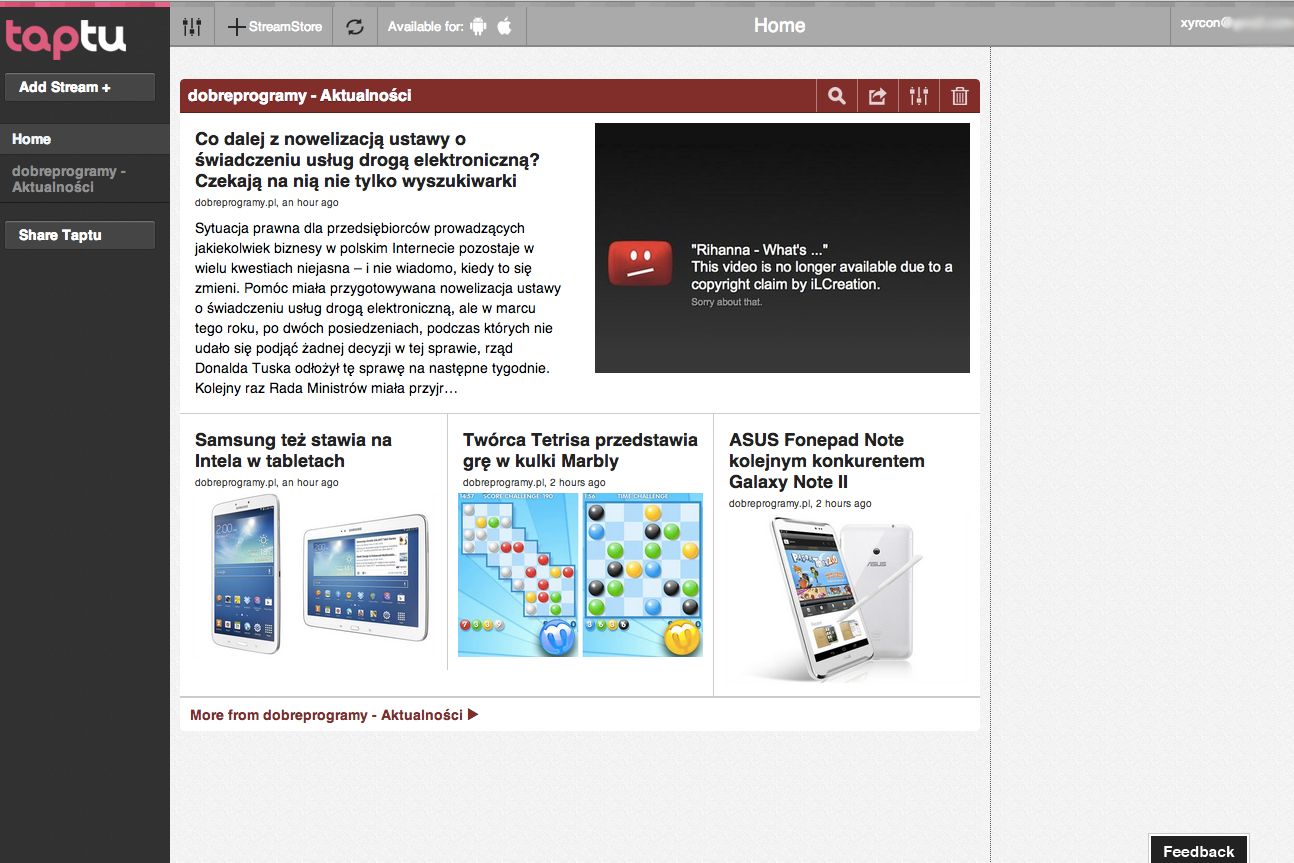1294x863 pixels.
Task: Delete the dobreprogramy stream with trash icon
Action: [x=960, y=96]
